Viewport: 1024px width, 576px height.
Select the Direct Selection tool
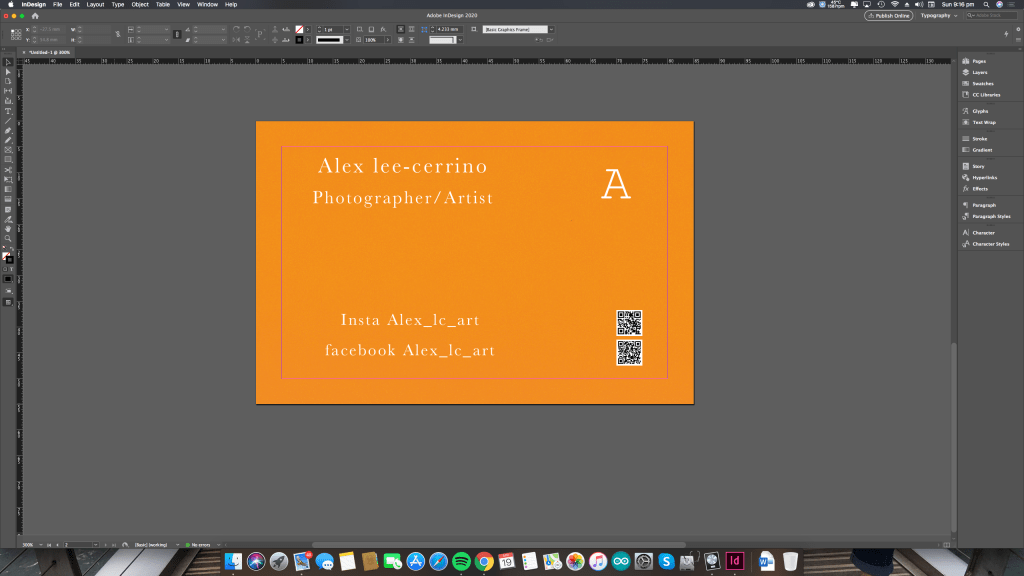(8, 72)
